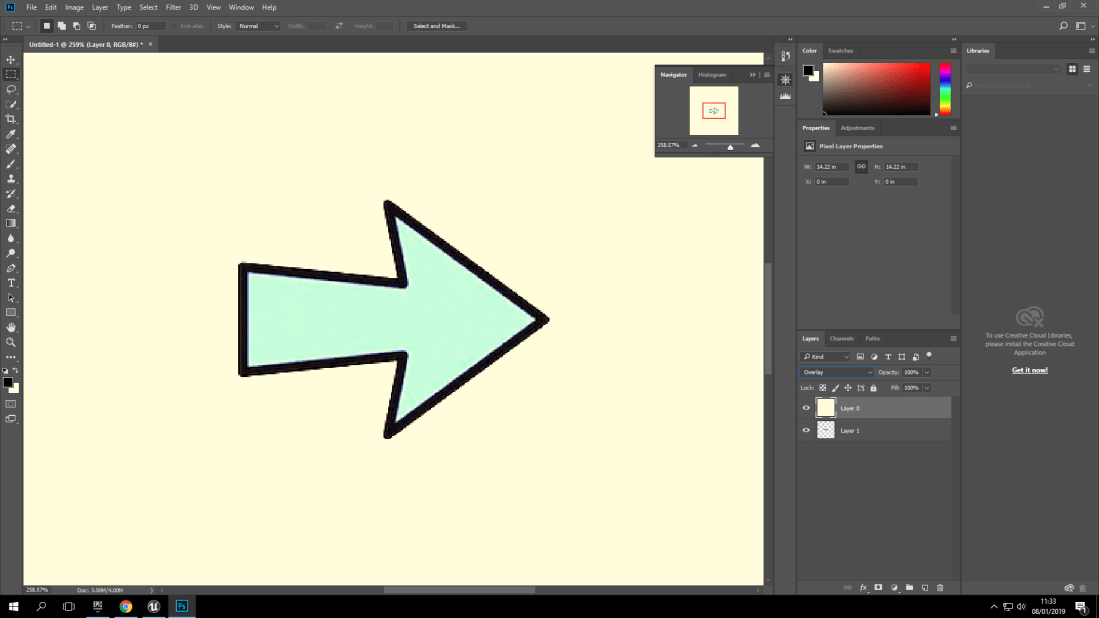The image size is (1099, 618).
Task: Toggle visibility of Layer 1
Action: point(807,430)
